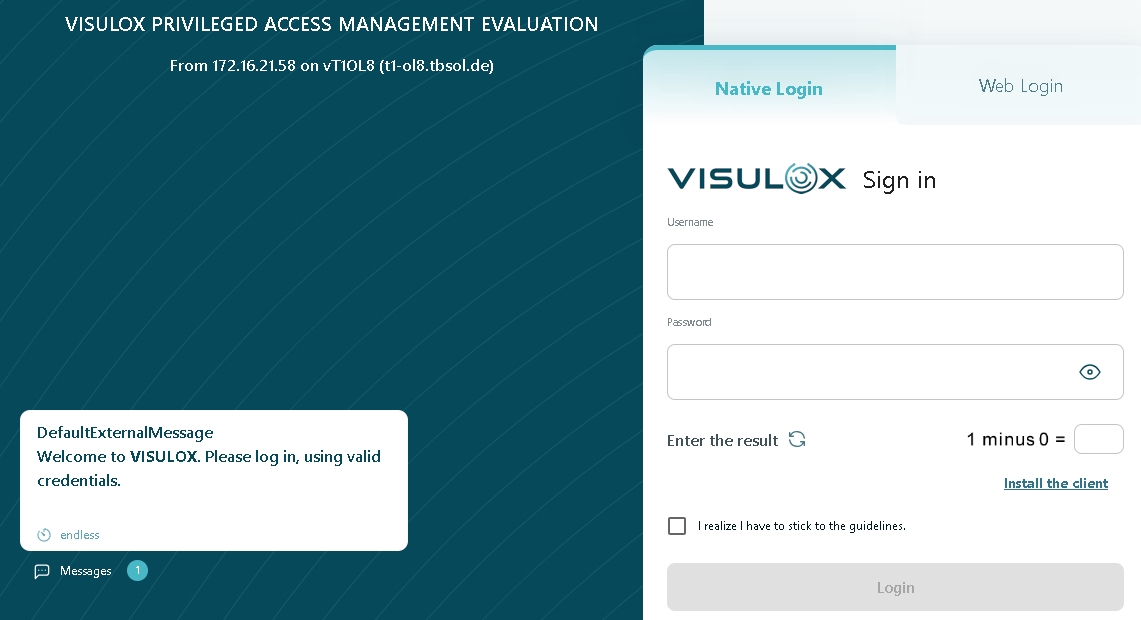The height and width of the screenshot is (620, 1141).
Task: Focus the Username input field
Action: click(x=894, y=272)
